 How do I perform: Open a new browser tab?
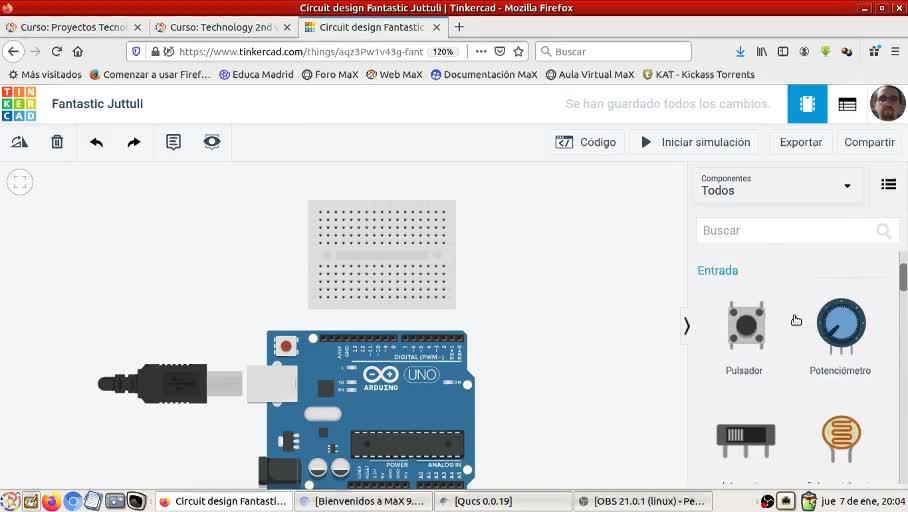point(459,27)
